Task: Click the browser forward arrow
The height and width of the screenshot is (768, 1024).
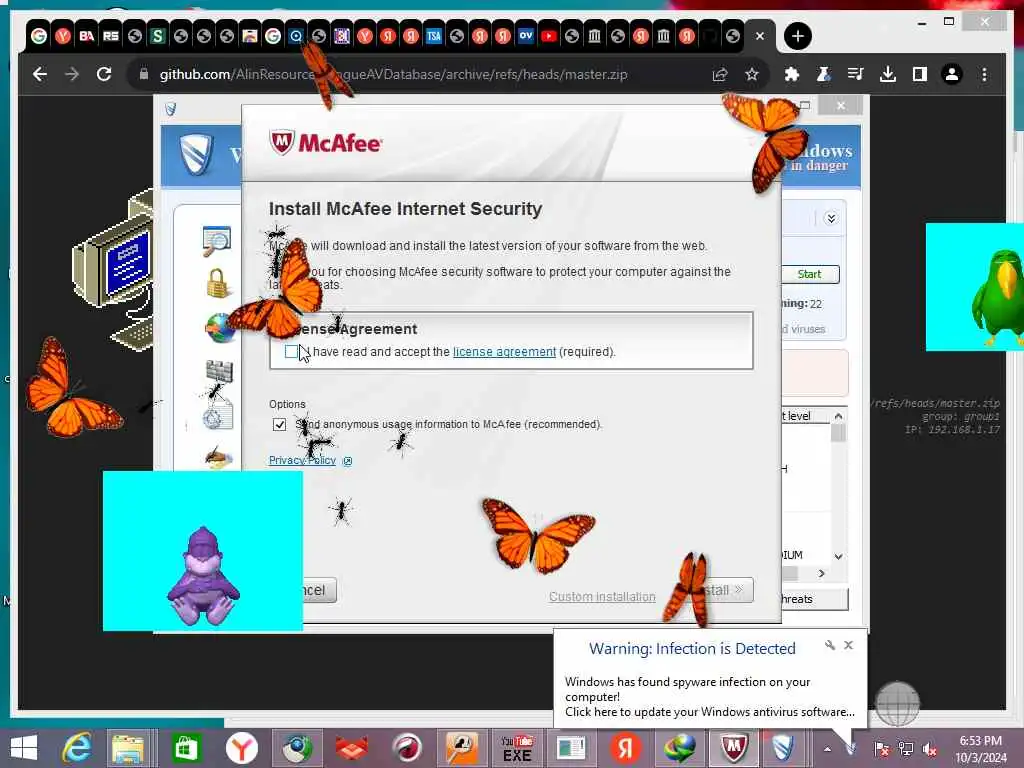Action: (72, 74)
